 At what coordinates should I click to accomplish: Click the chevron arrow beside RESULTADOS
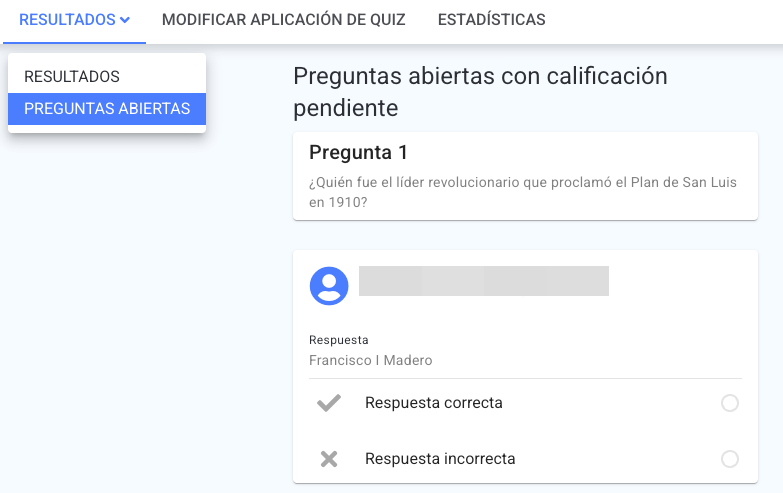coord(125,20)
